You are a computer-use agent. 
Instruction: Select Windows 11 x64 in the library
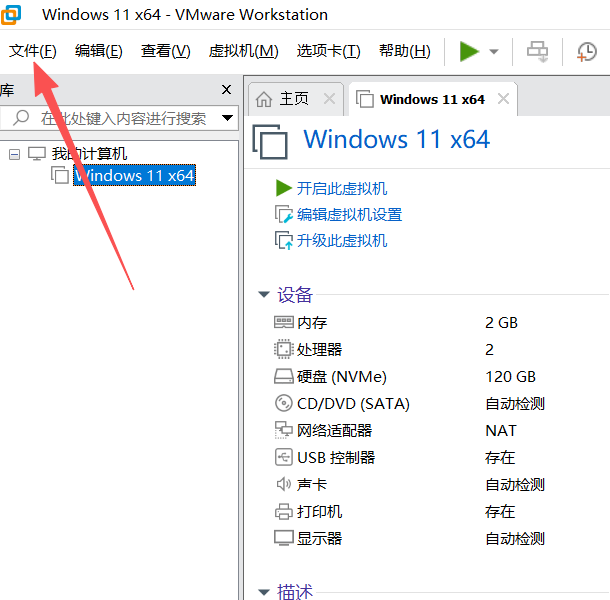pyautogui.click(x=135, y=175)
